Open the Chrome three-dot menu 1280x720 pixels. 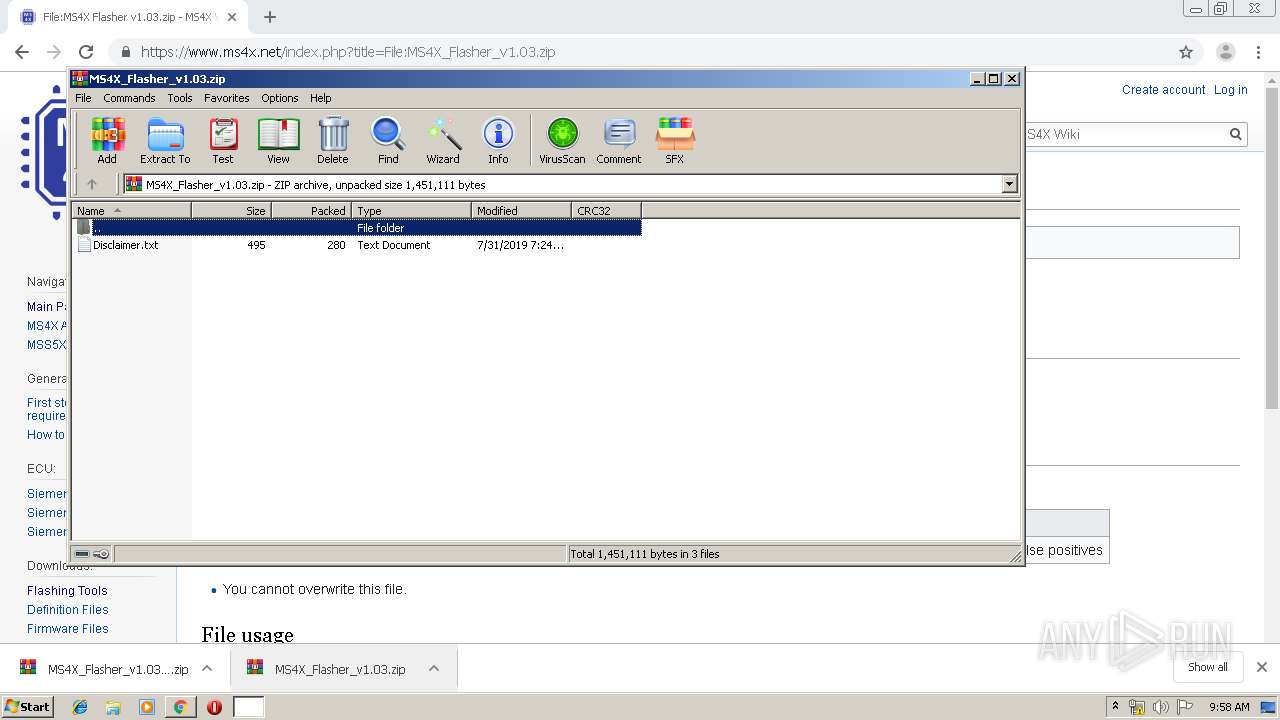pyautogui.click(x=1258, y=52)
